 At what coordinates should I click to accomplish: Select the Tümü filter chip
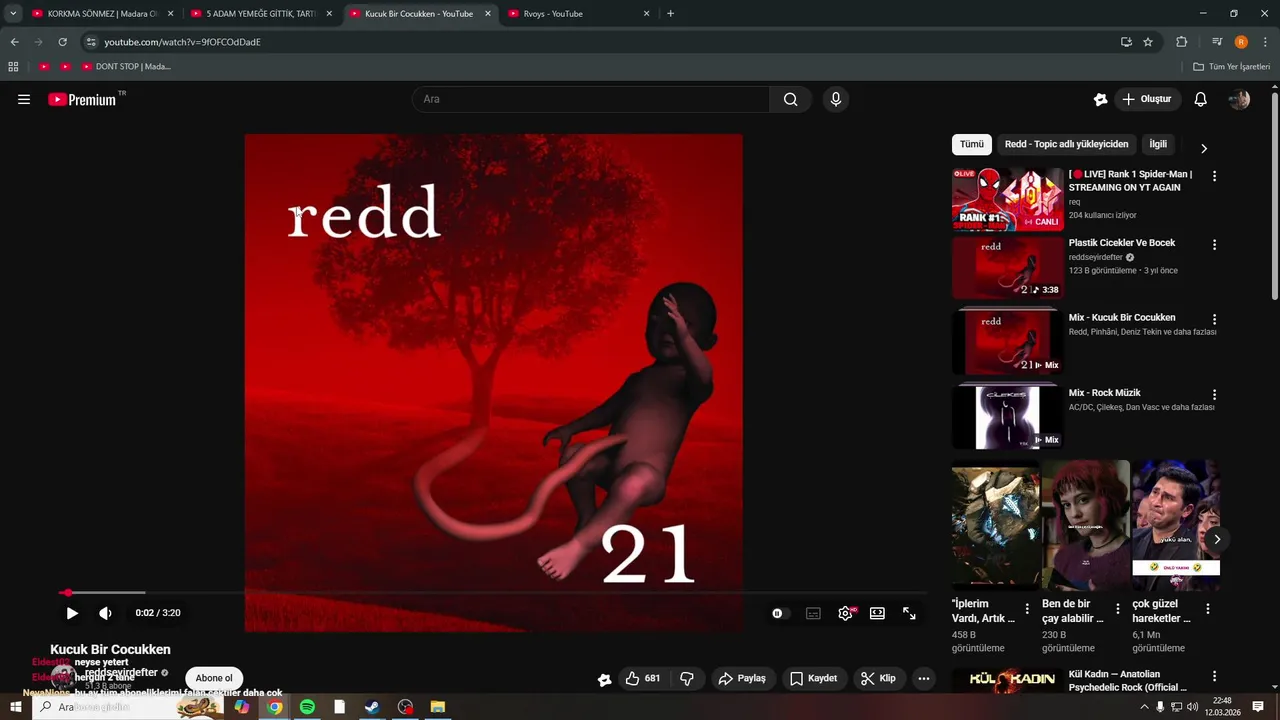click(x=972, y=144)
